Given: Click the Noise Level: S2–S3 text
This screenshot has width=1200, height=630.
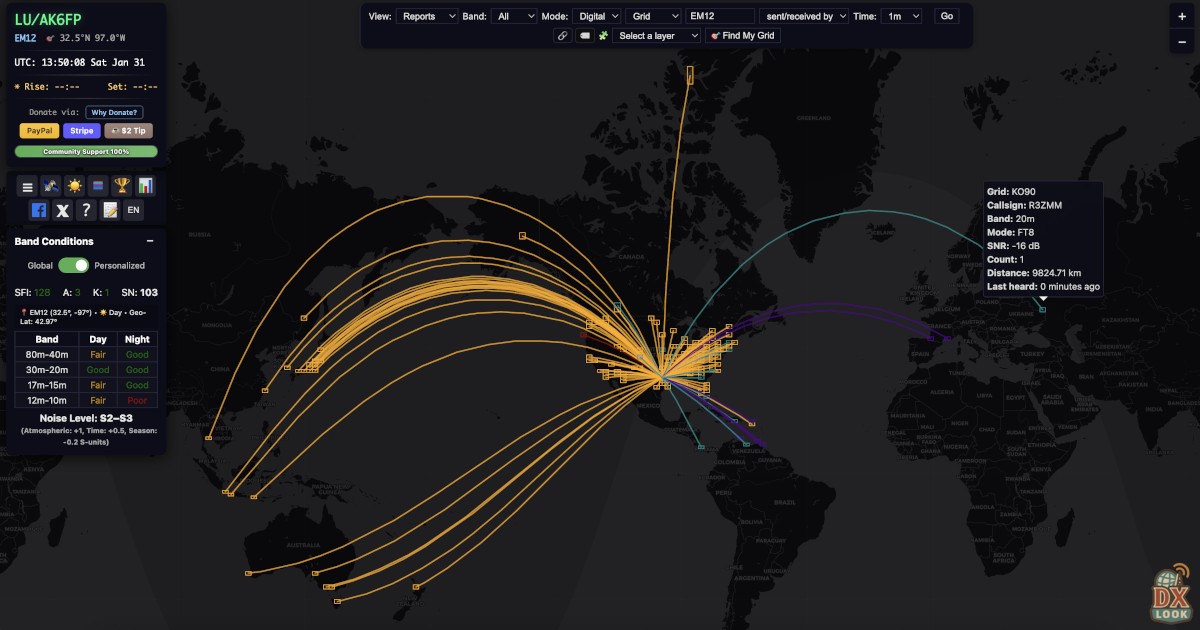Looking at the screenshot, I should tap(86, 418).
